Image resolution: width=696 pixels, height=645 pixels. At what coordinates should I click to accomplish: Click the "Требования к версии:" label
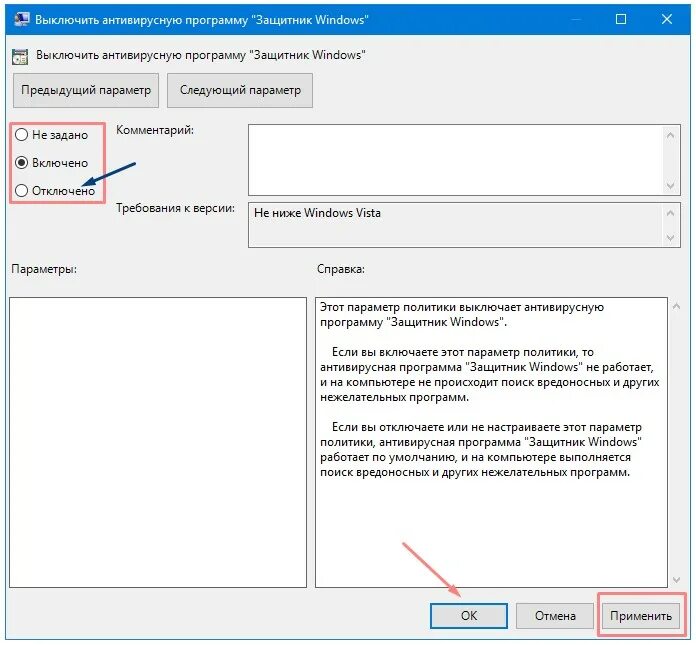pyautogui.click(x=175, y=208)
